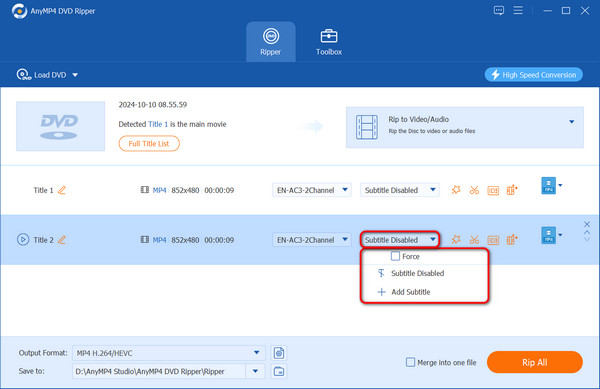The image size is (600, 389).
Task: Rename Title 1 with pencil icon
Action: [62, 190]
